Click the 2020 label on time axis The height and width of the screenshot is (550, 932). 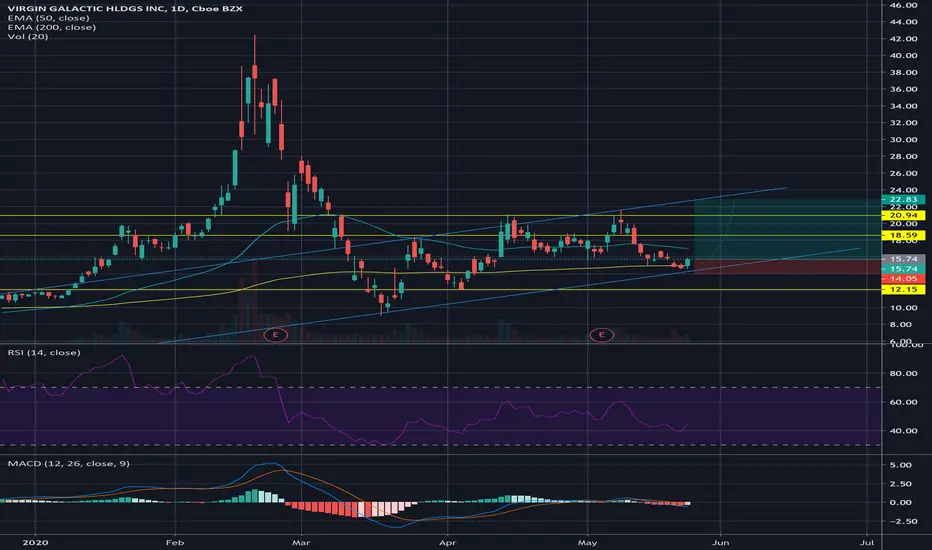(x=34, y=542)
